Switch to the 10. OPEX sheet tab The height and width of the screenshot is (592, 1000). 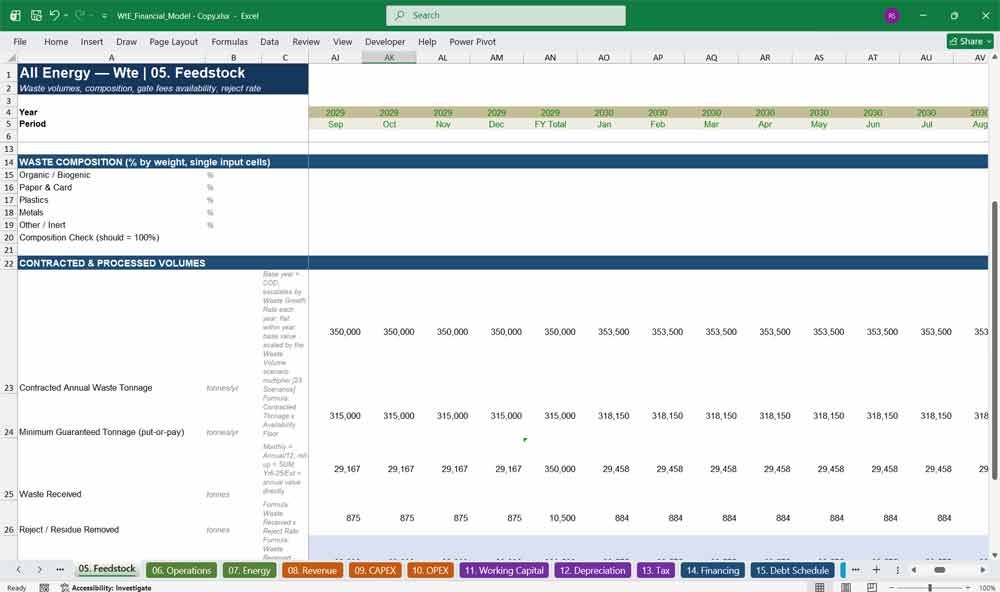coord(430,570)
